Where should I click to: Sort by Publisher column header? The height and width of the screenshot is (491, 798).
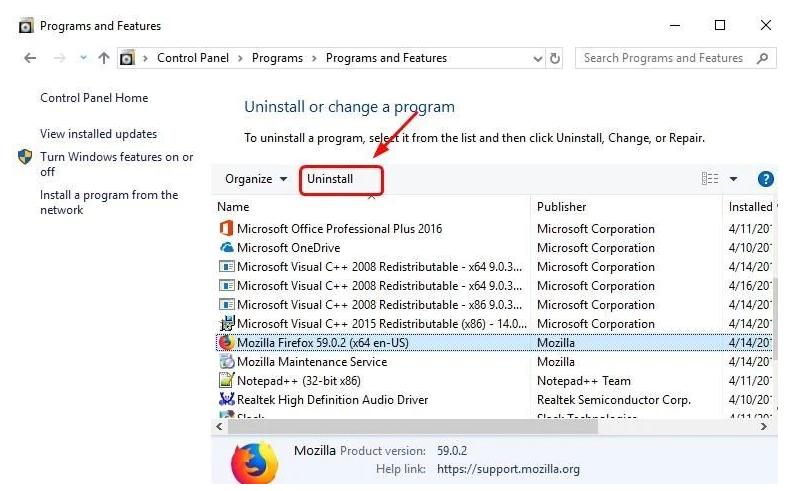561,207
